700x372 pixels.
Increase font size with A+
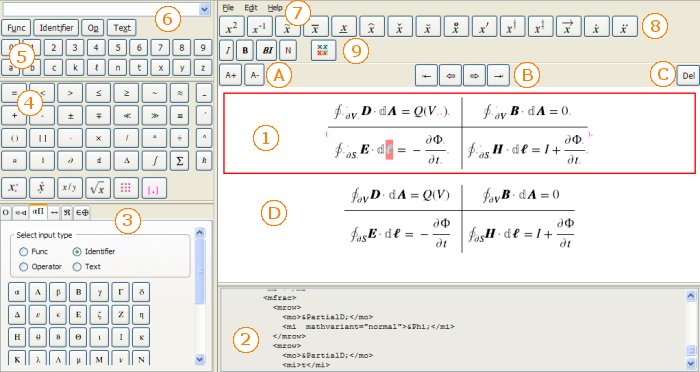point(230,75)
